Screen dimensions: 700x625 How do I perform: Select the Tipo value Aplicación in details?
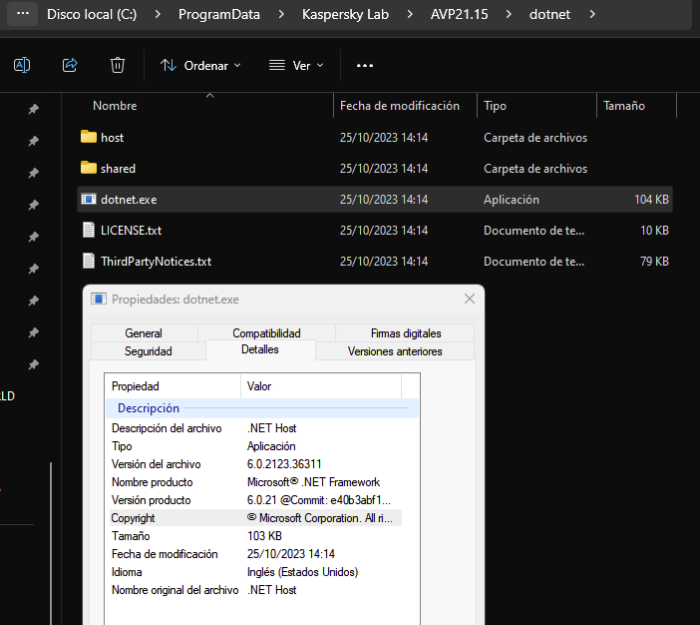tap(271, 446)
